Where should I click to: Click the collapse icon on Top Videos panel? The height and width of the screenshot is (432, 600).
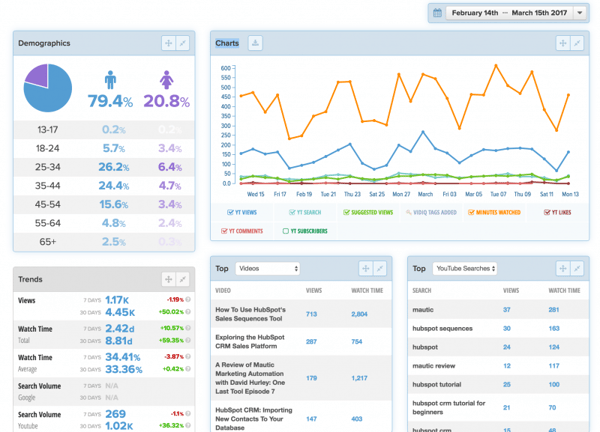point(380,269)
